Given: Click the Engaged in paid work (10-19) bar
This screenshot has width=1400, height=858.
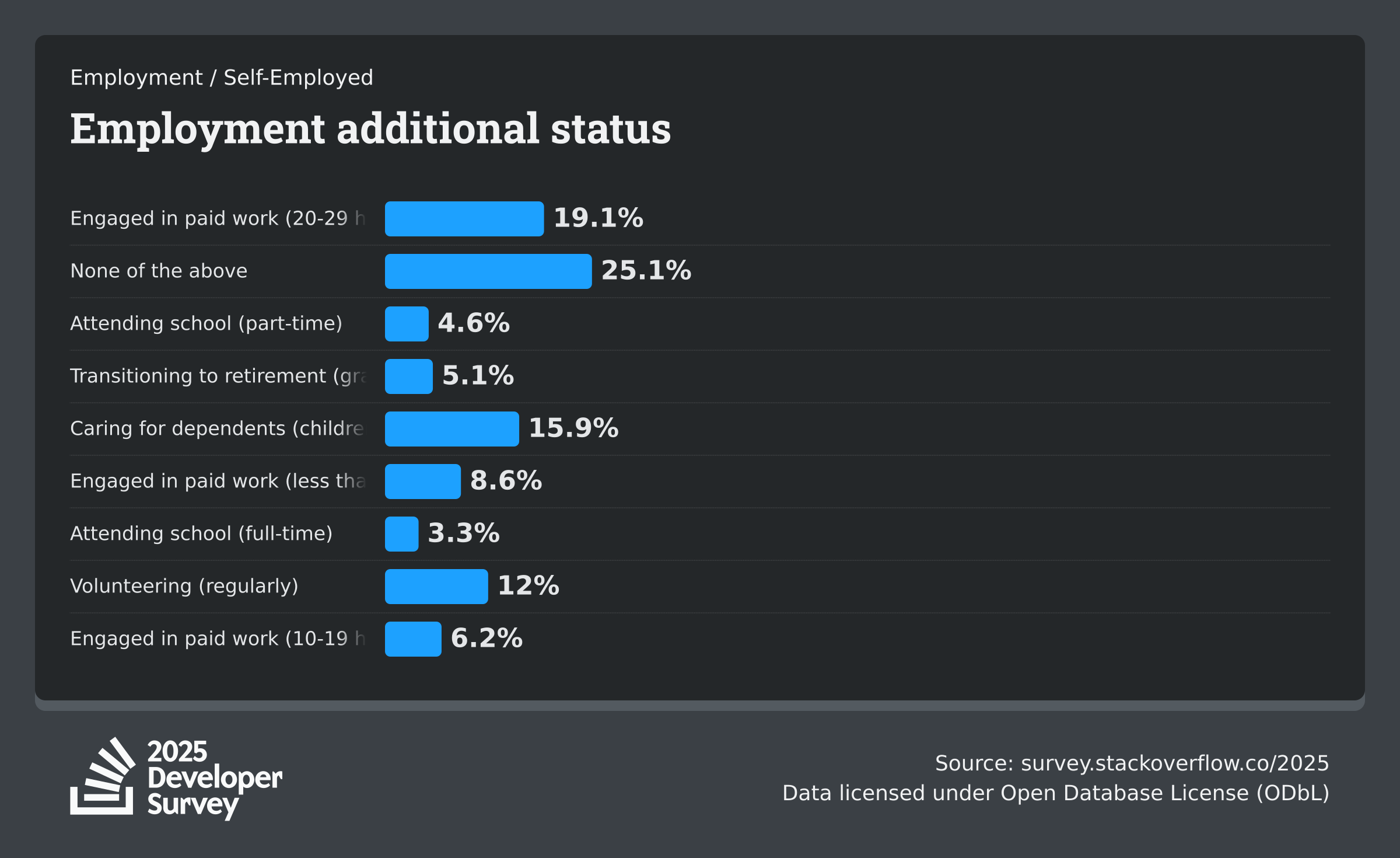Looking at the screenshot, I should click(413, 639).
